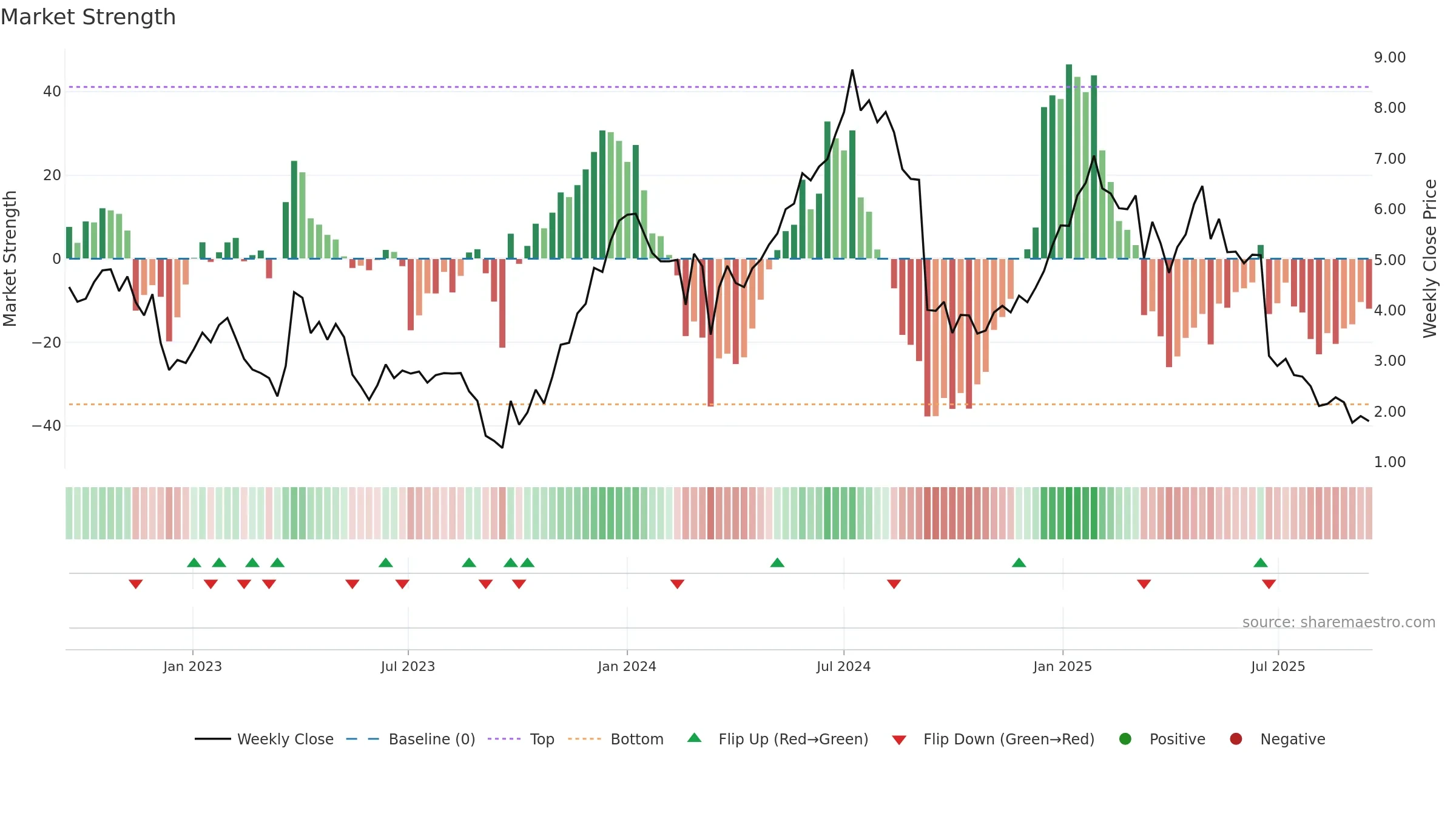This screenshot has height=819, width=1456.
Task: Click the flip-up triangle just before Jan 2025
Action: coord(1019,562)
